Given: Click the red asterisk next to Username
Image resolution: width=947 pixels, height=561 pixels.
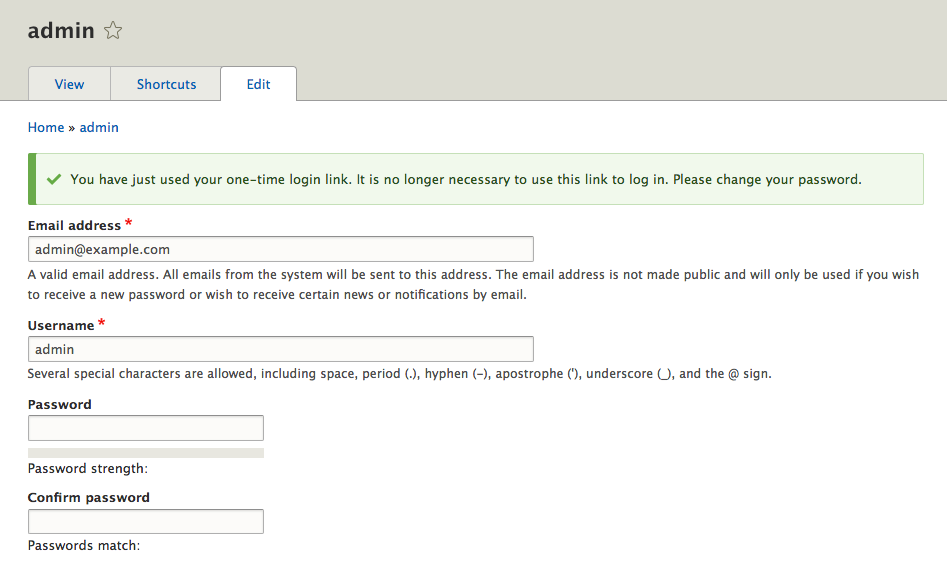Looking at the screenshot, I should (x=102, y=323).
